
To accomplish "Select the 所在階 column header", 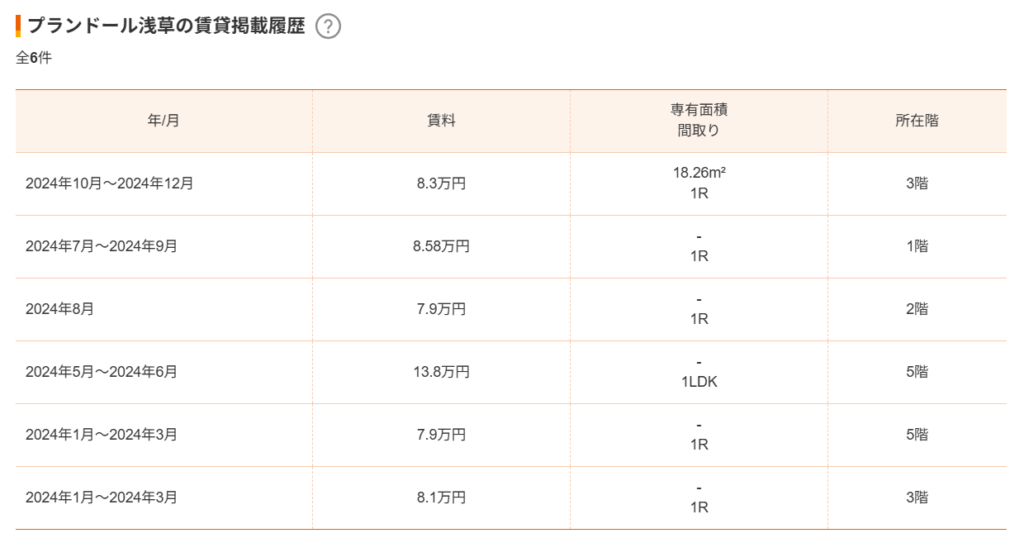I will (917, 121).
